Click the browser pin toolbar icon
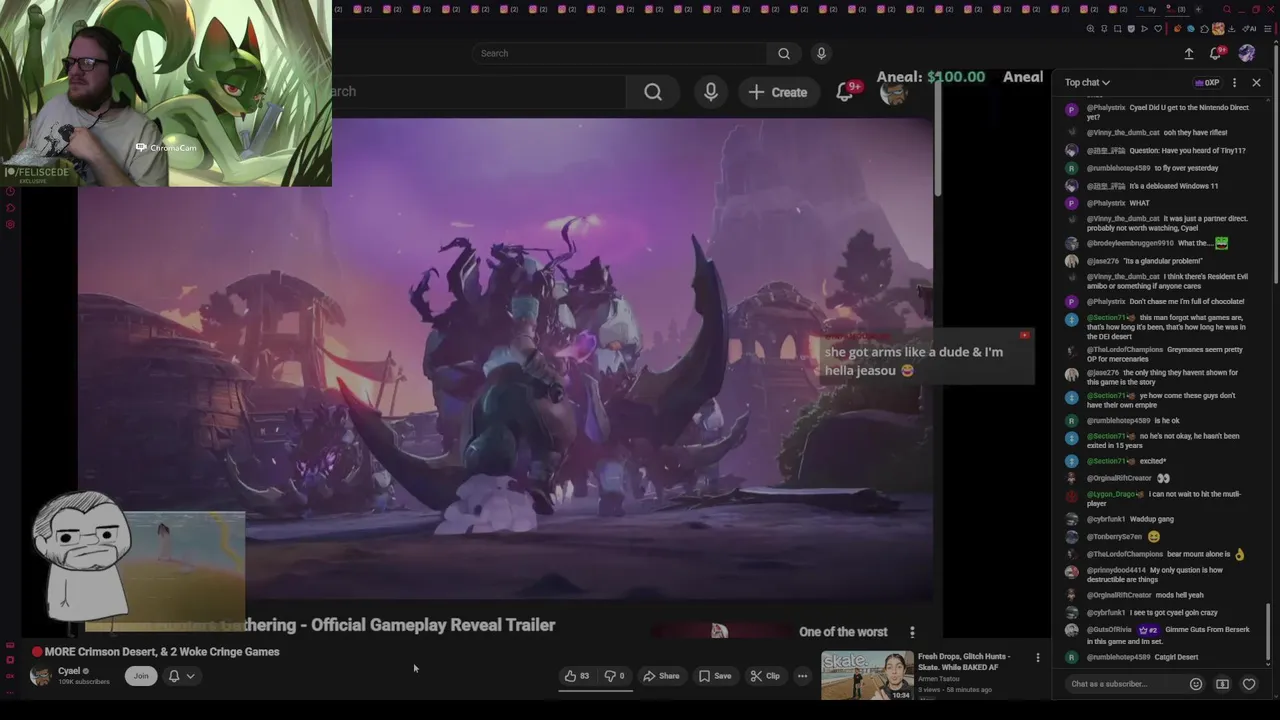Viewport: 1280px width, 720px height. point(1104,29)
